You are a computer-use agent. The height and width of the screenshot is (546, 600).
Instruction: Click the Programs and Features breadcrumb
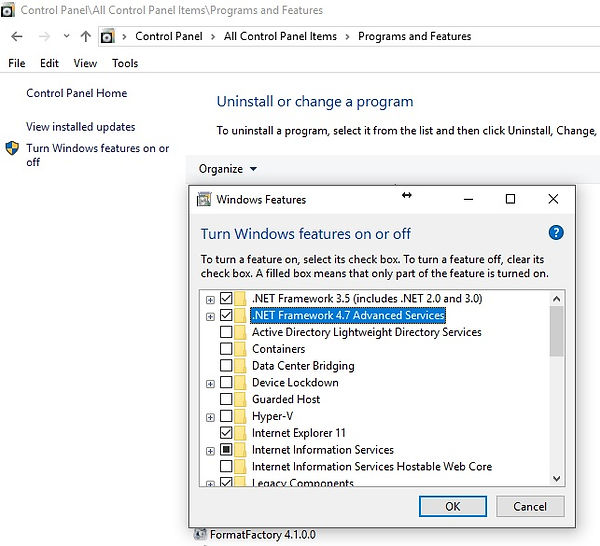click(414, 36)
